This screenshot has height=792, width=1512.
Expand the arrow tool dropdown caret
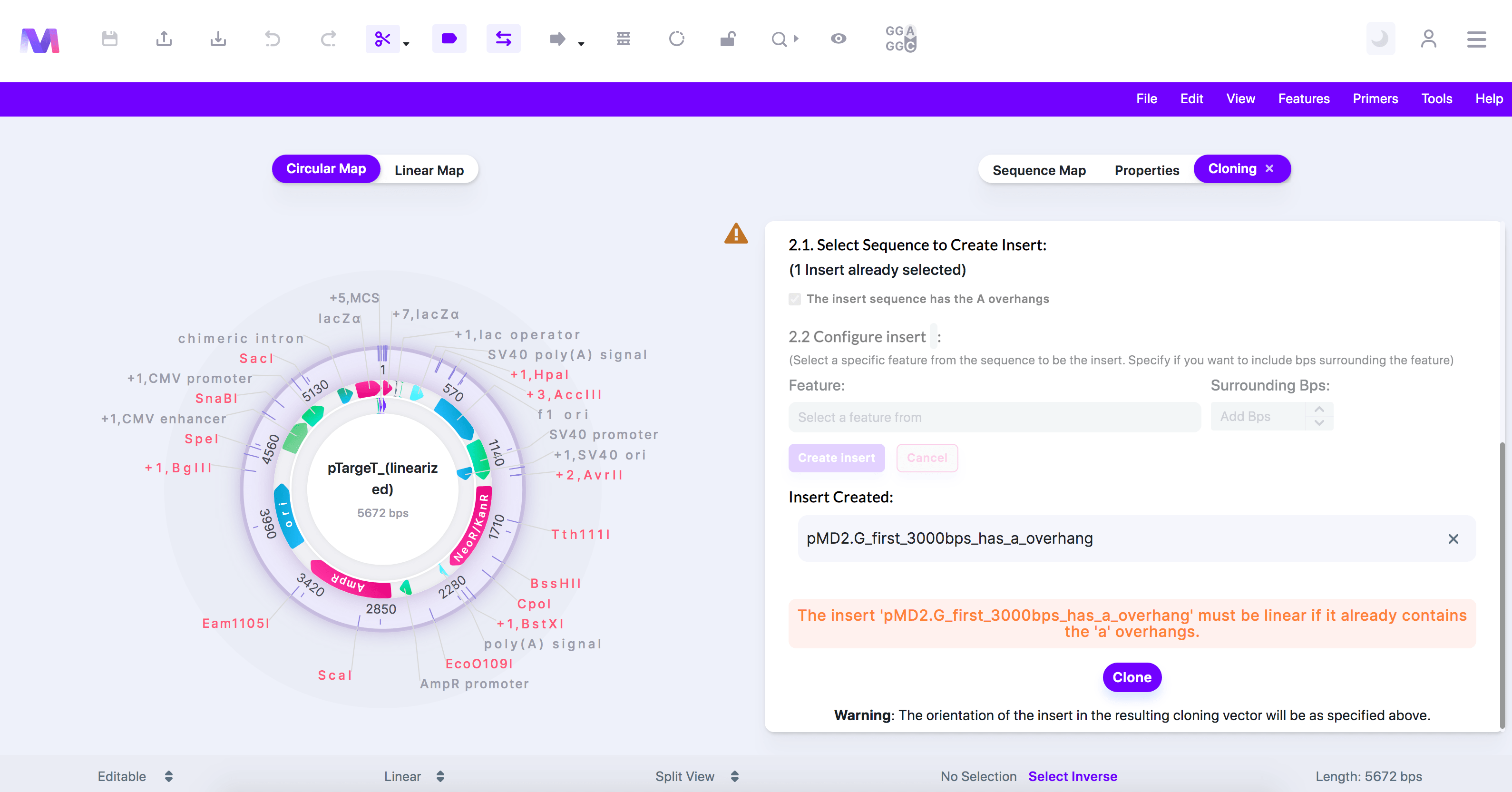(x=581, y=43)
